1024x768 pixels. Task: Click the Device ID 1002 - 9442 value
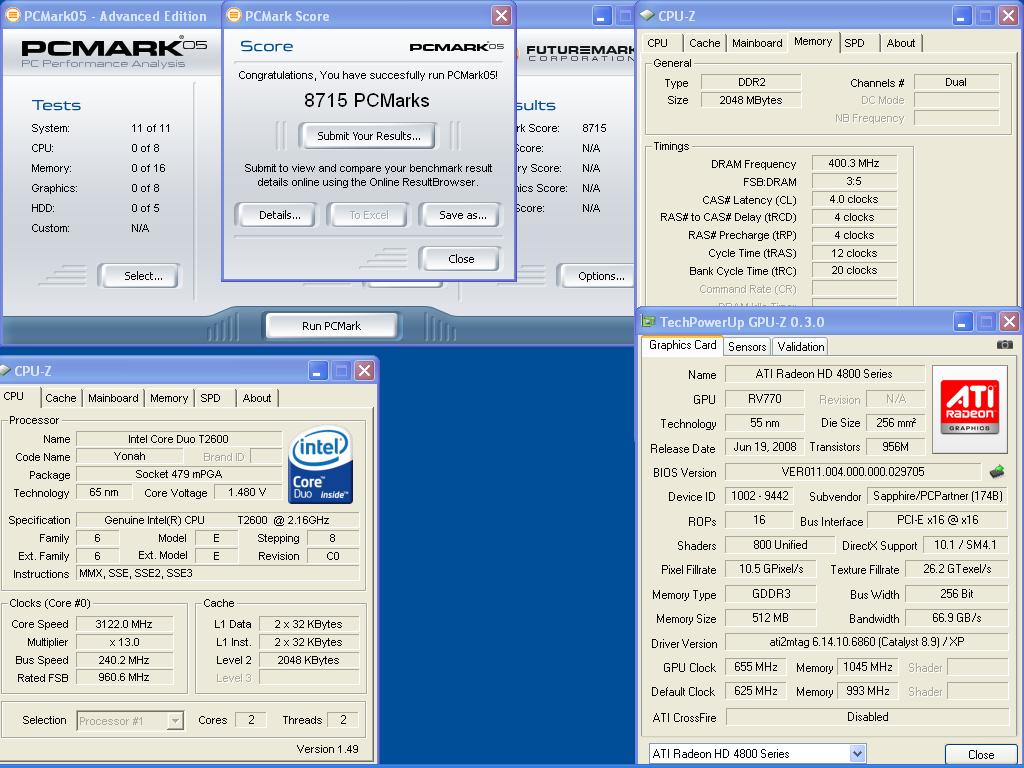click(760, 496)
